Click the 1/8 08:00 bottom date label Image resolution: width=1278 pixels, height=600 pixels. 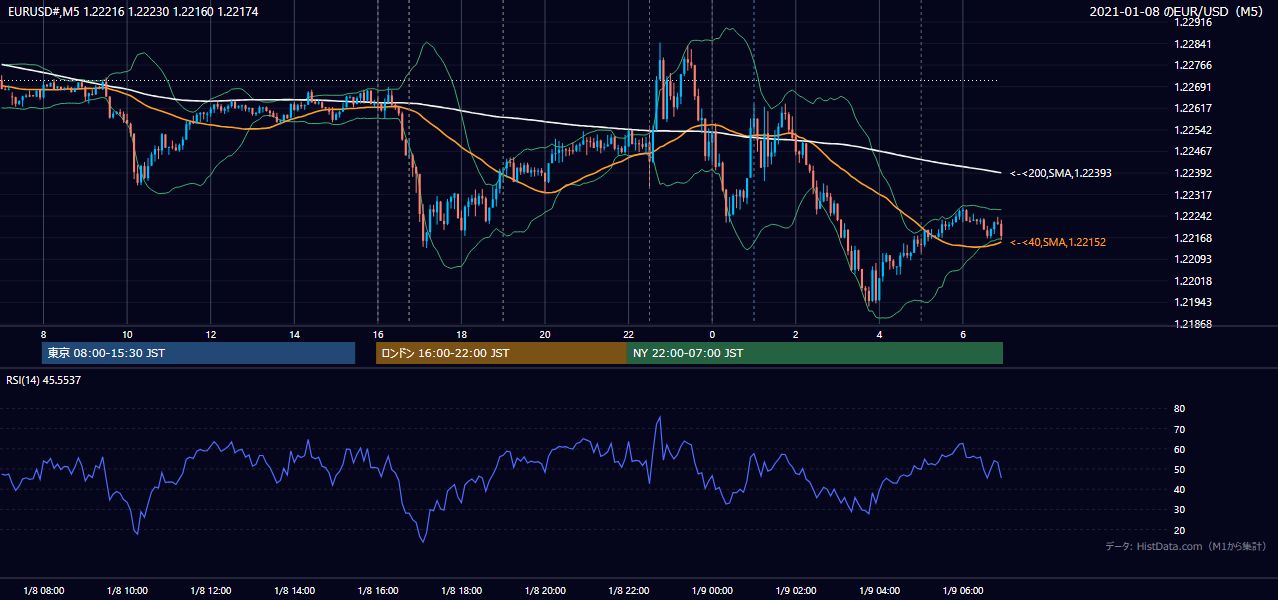click(x=43, y=591)
